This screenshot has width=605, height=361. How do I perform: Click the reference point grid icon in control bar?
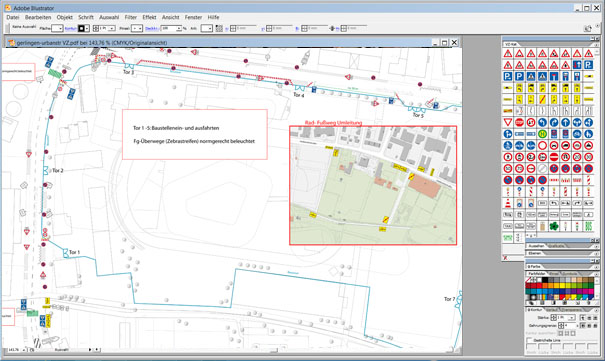[219, 29]
